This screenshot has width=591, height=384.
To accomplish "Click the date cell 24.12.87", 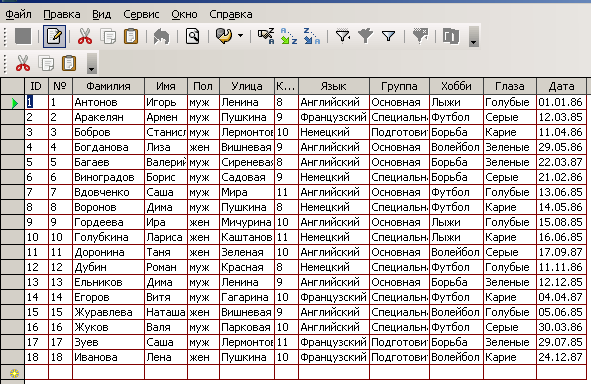I will tap(561, 357).
